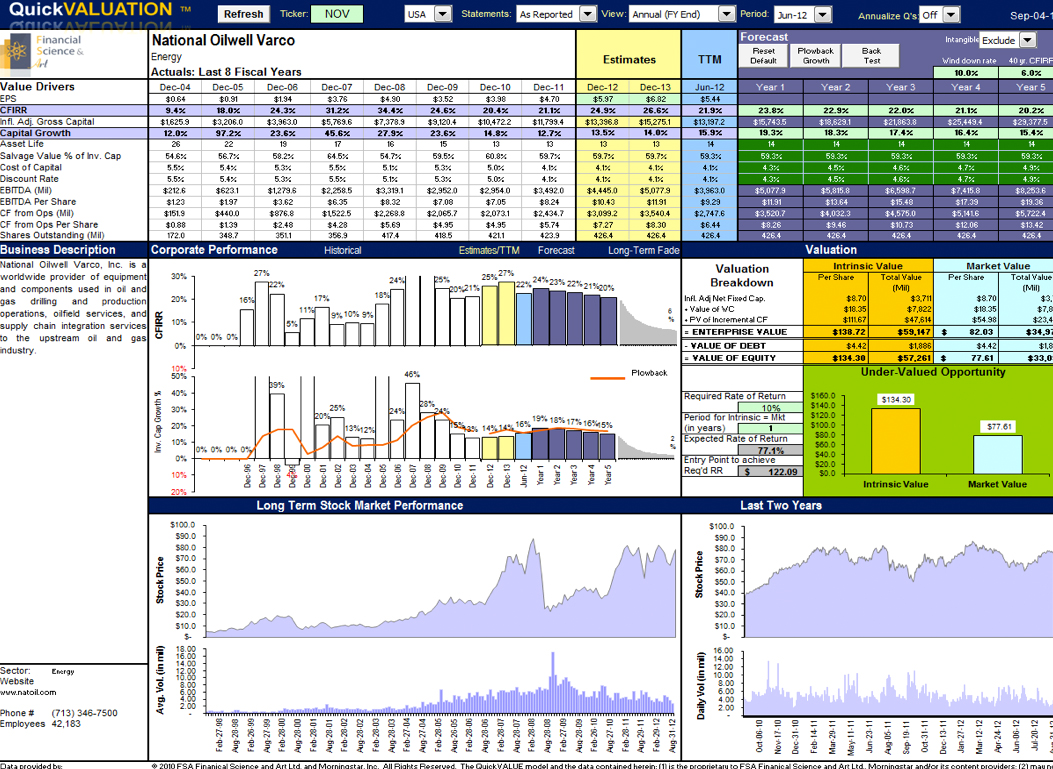The image size is (1053, 769).
Task: Click the phone number (713) 346-7500
Action: tap(84, 713)
